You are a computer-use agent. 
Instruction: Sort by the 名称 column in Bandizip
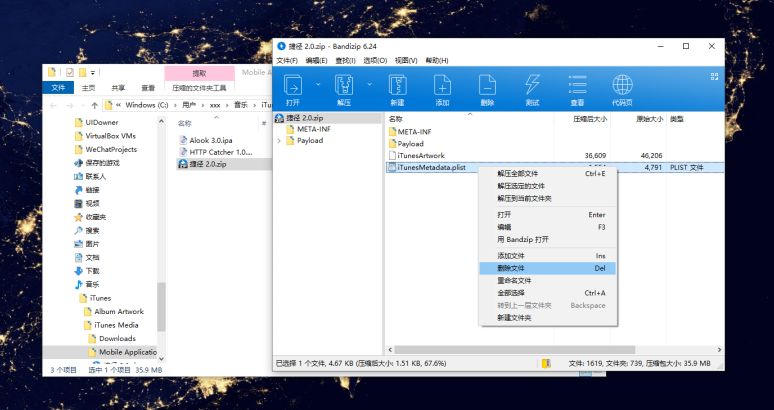pyautogui.click(x=395, y=119)
